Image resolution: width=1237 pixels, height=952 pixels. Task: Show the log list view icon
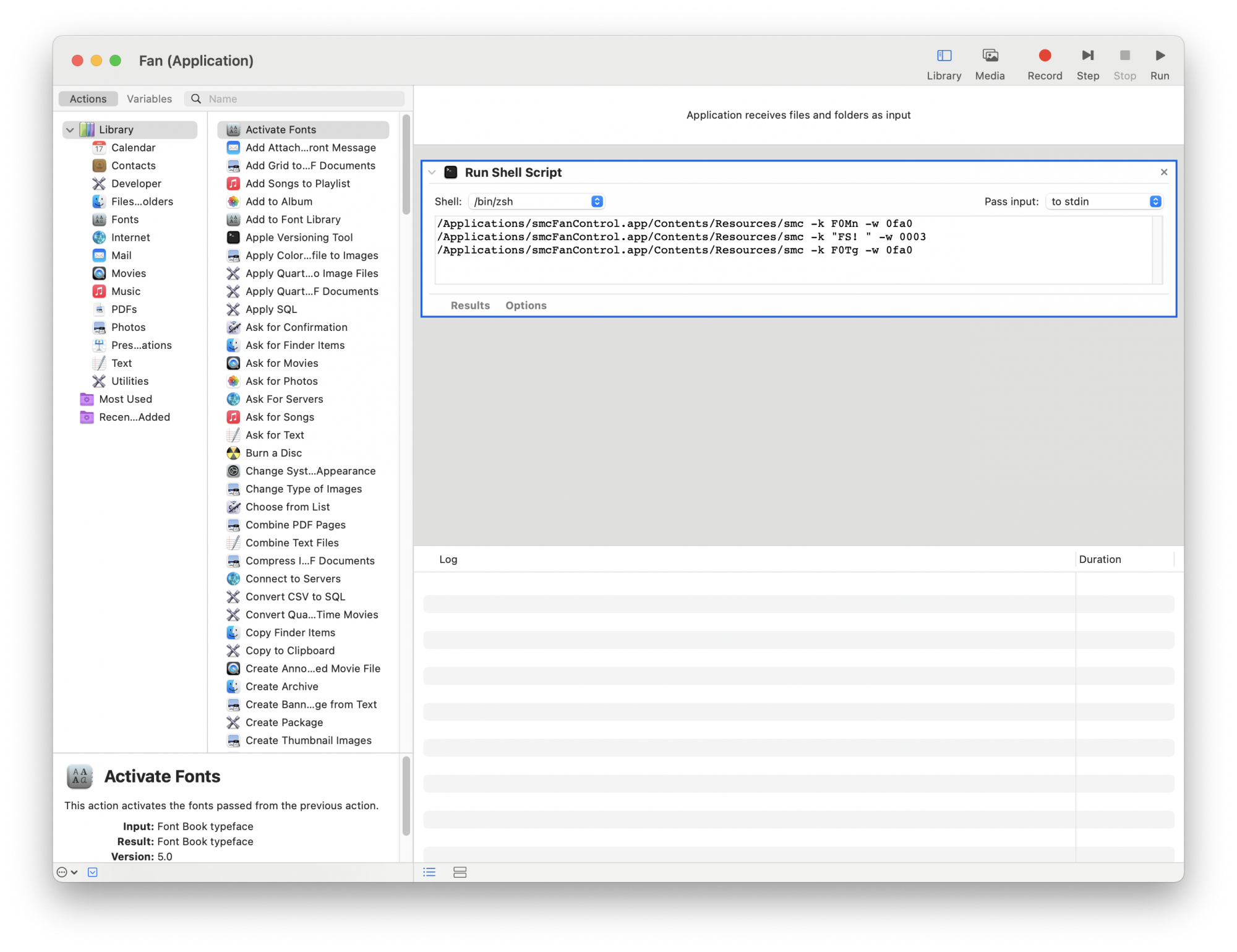[429, 872]
